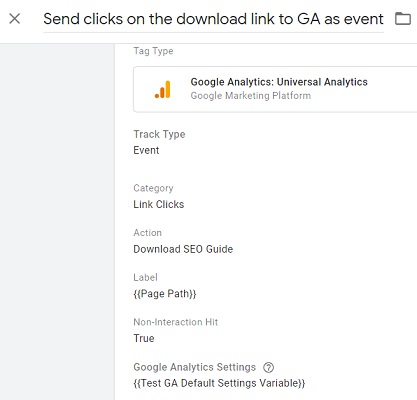Click the Track Type label
Viewport: 417px width, 400px height.
[159, 134]
